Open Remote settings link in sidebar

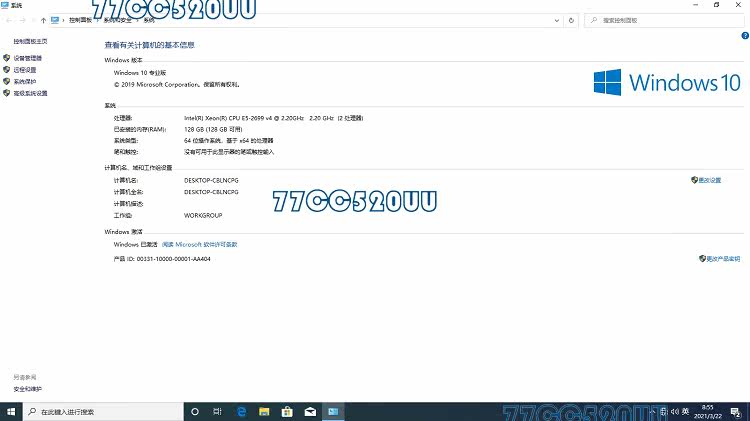point(24,70)
